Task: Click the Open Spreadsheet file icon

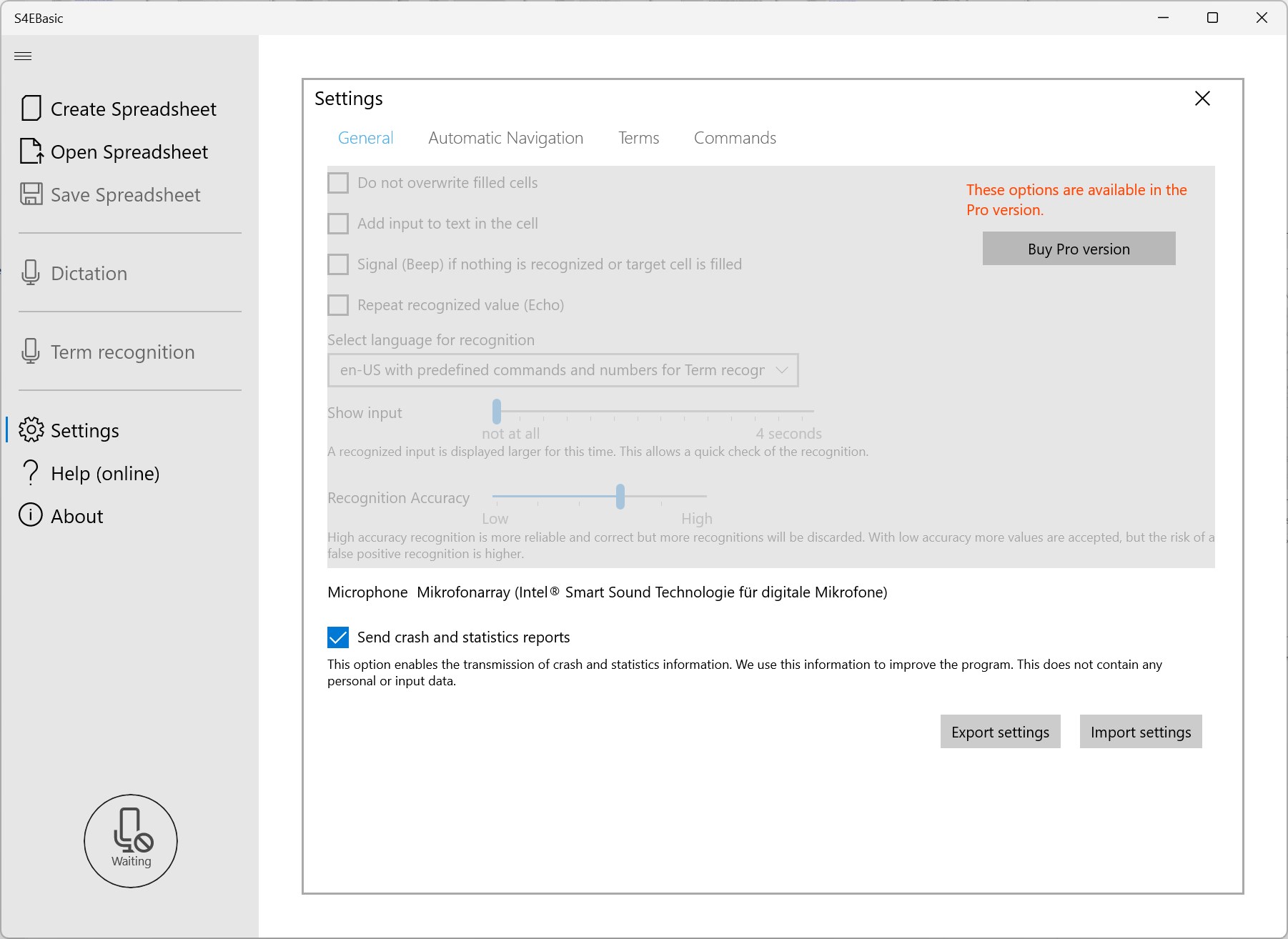Action: [31, 151]
